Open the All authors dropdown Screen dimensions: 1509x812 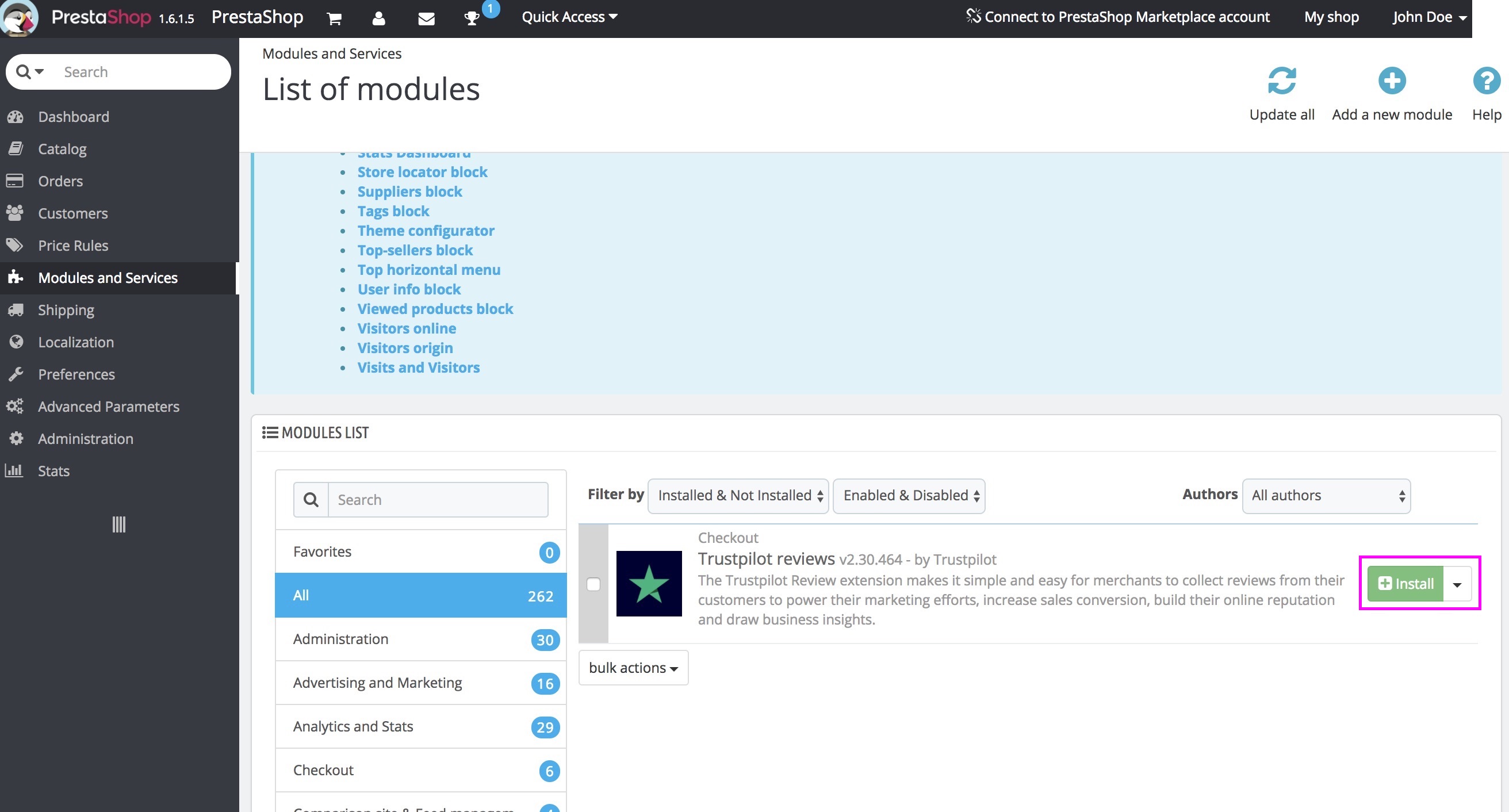coord(1326,496)
